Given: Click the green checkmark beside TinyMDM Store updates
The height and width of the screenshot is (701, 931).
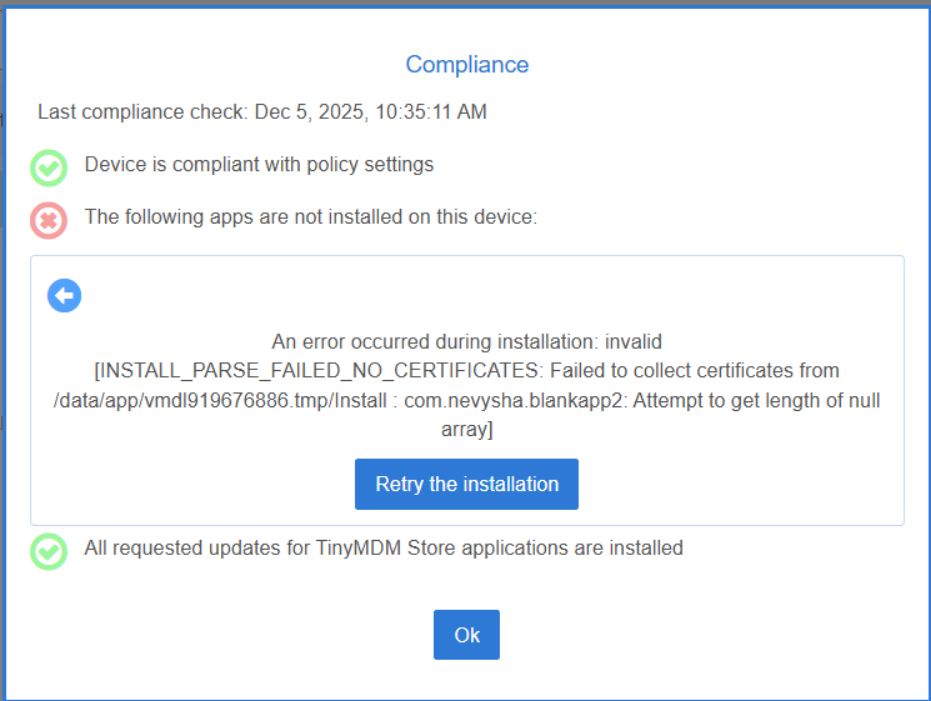Looking at the screenshot, I should pyautogui.click(x=48, y=551).
